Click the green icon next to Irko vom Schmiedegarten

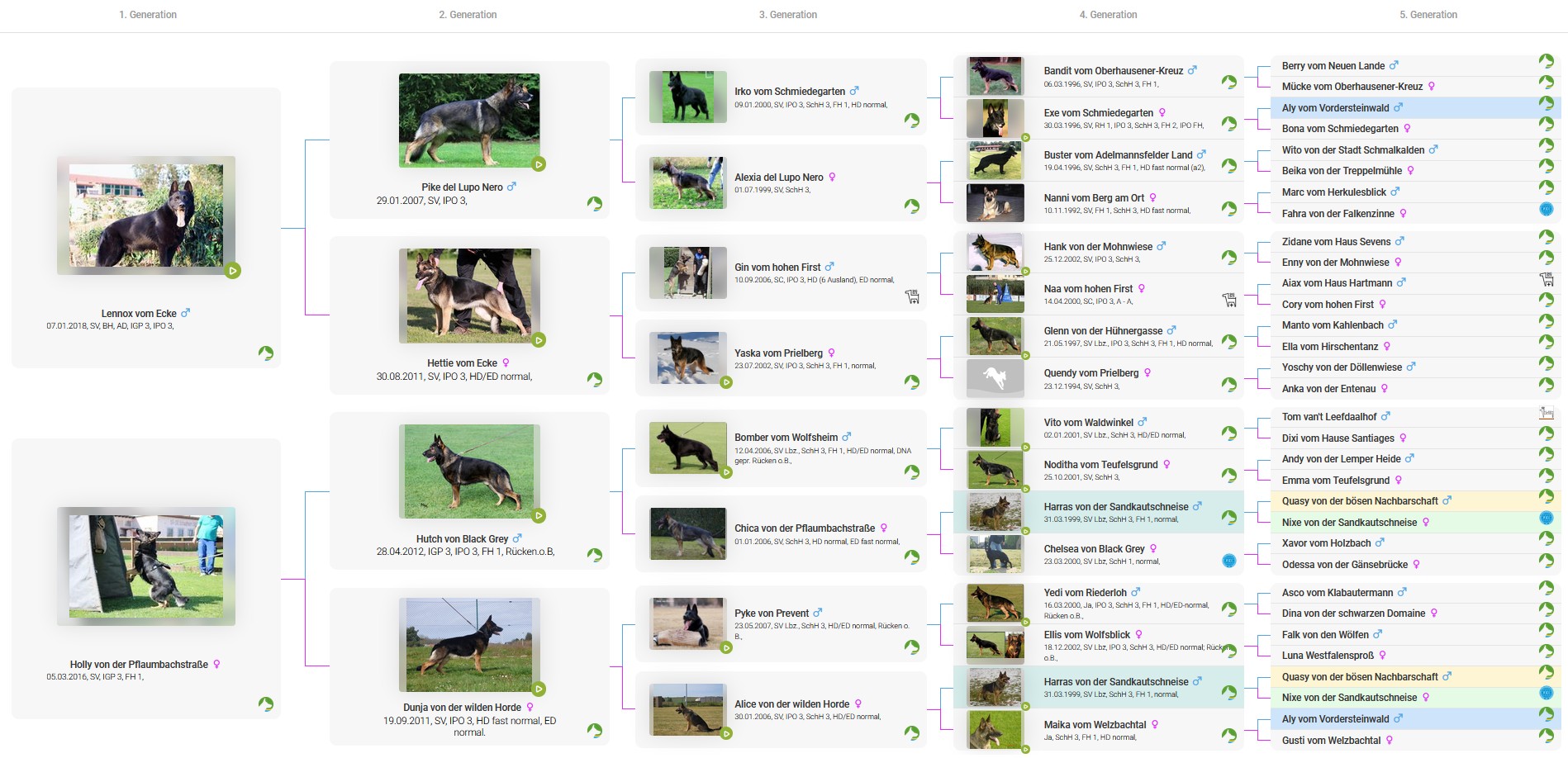911,121
